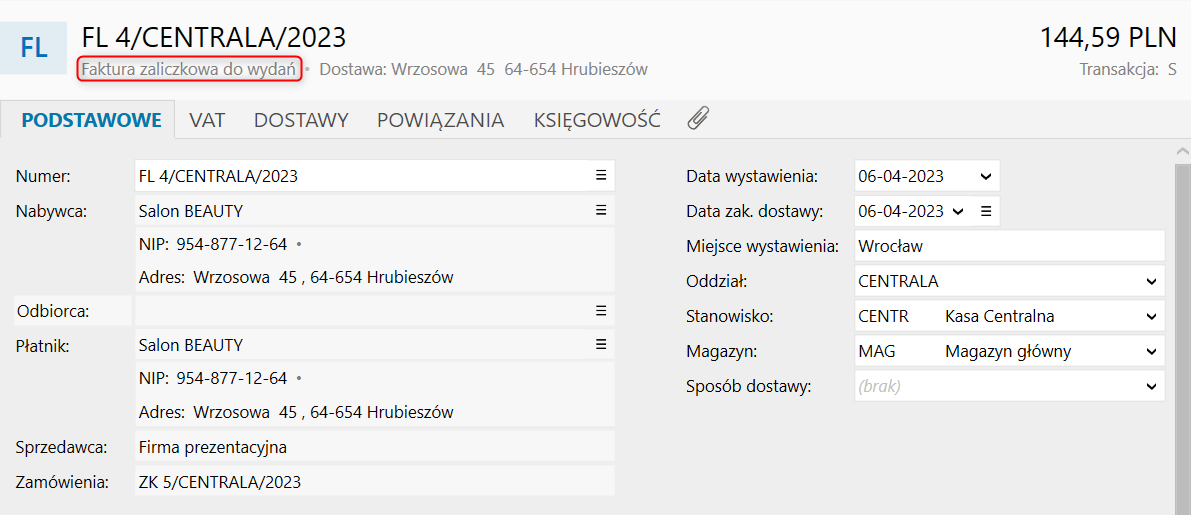Expand the Data wystawienia date dropdown
Image resolution: width=1191 pixels, height=515 pixels.
click(x=985, y=176)
